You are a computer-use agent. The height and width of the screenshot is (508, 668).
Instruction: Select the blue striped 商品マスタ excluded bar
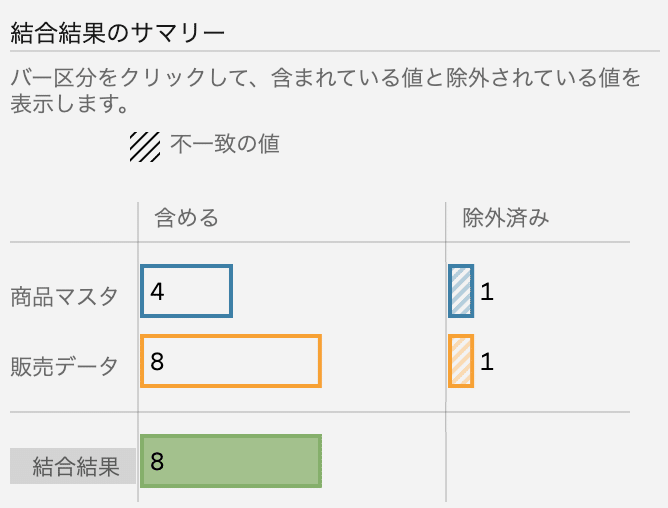point(461,291)
